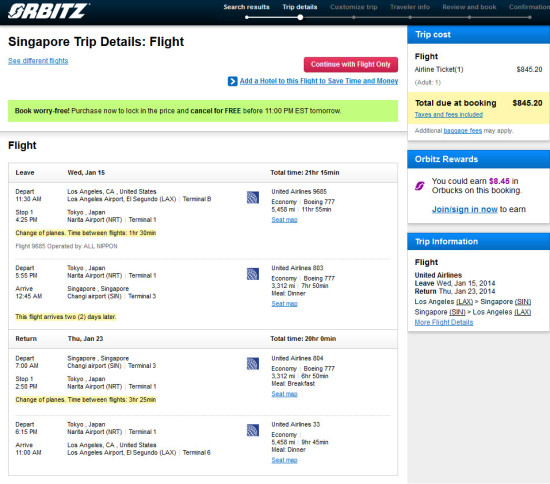Open Taxes and fees included link

click(449, 115)
